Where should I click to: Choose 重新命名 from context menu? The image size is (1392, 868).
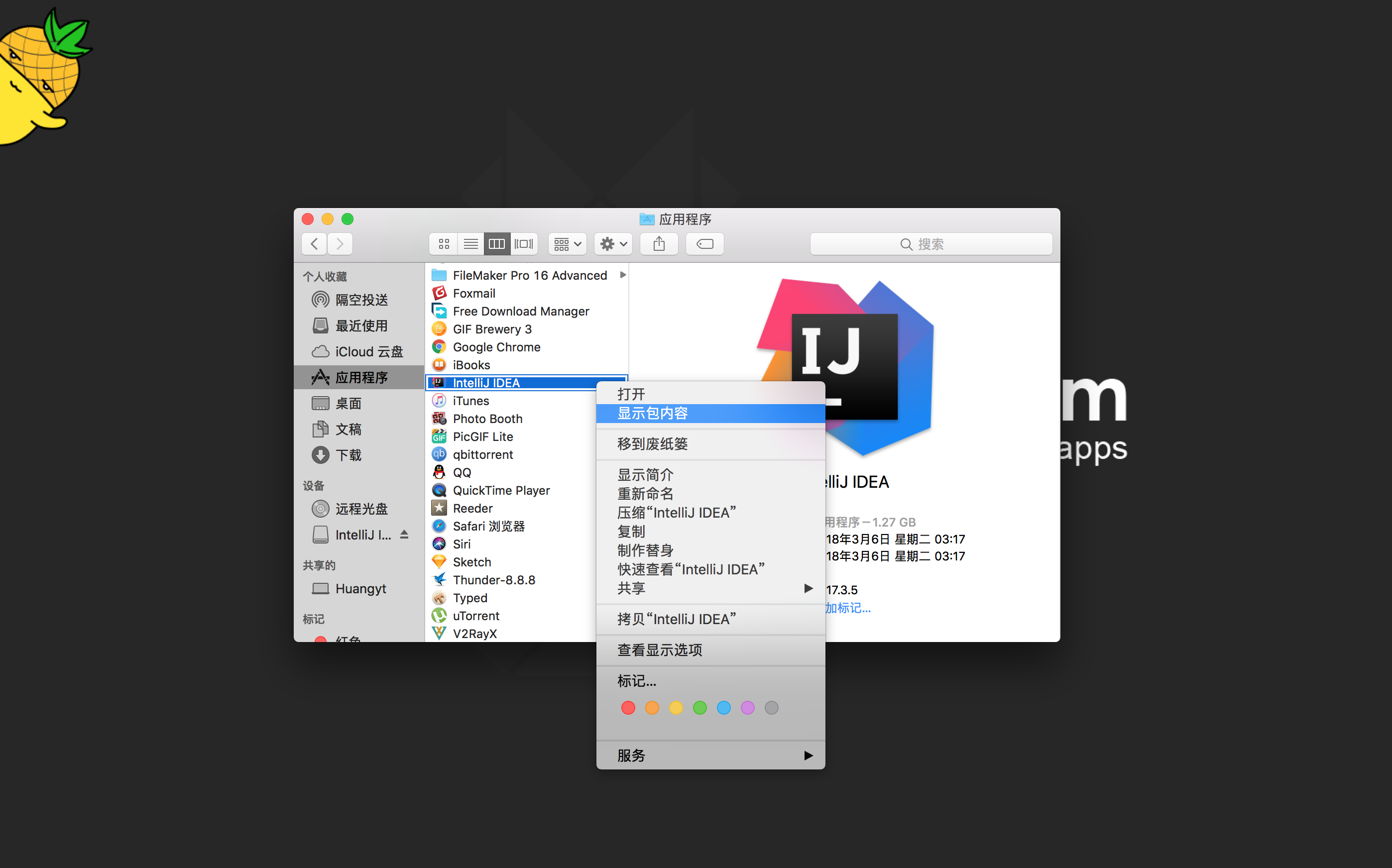click(710, 494)
